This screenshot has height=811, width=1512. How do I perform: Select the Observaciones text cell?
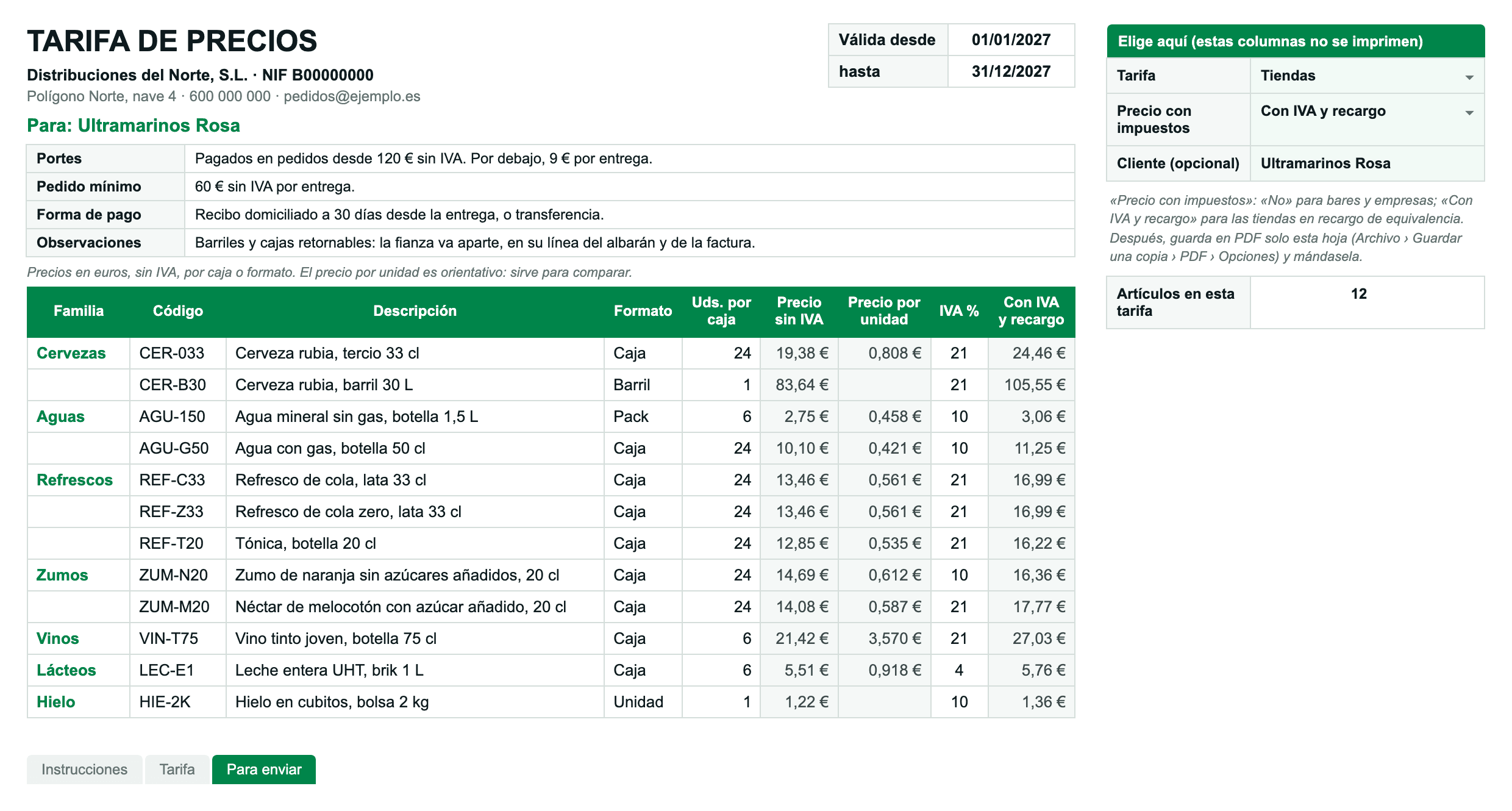629,243
